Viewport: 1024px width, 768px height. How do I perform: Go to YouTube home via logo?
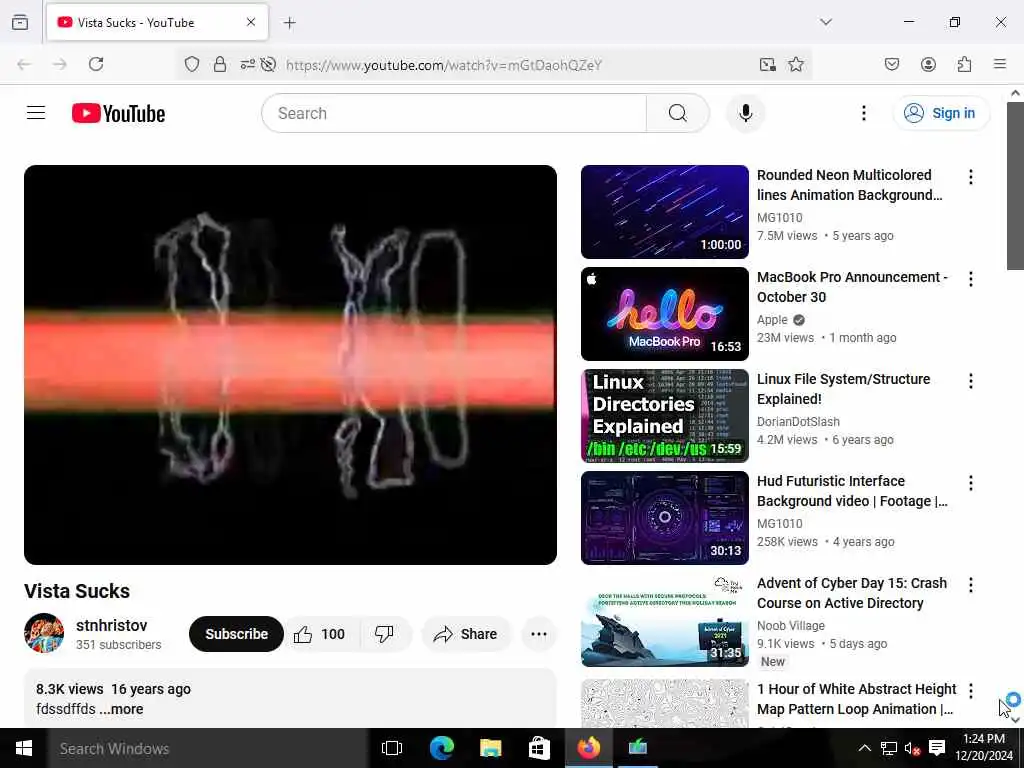118,113
